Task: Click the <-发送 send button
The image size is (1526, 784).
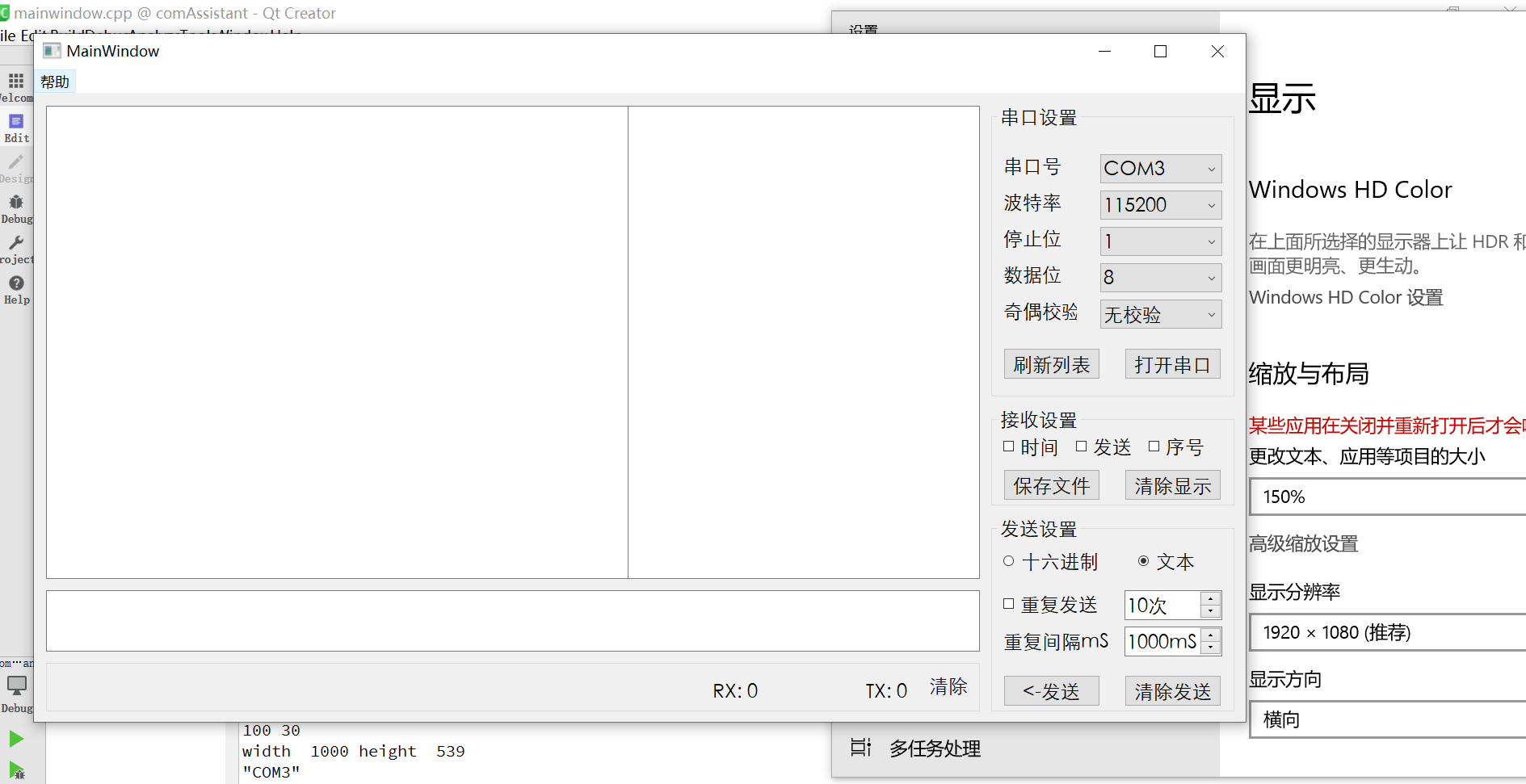Action: pyautogui.click(x=1052, y=691)
